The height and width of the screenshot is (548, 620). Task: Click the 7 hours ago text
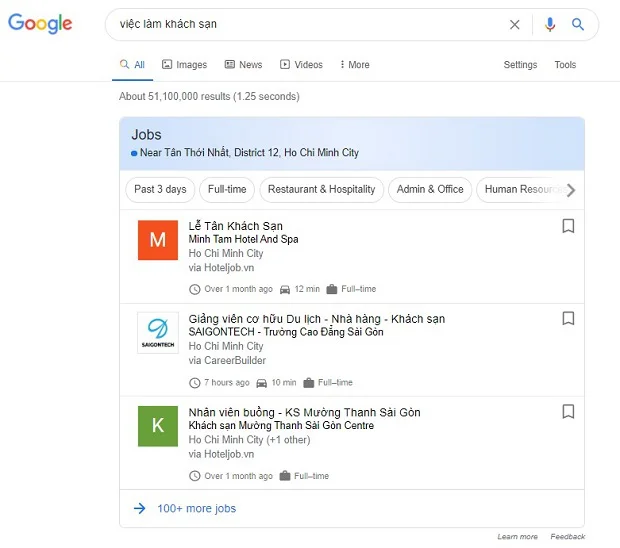227,383
